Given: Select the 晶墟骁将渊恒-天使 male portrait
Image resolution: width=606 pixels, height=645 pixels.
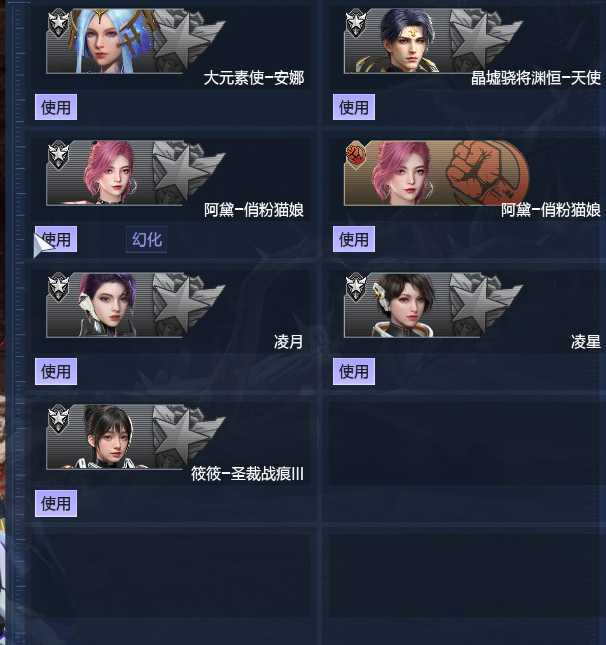Looking at the screenshot, I should (x=405, y=41).
